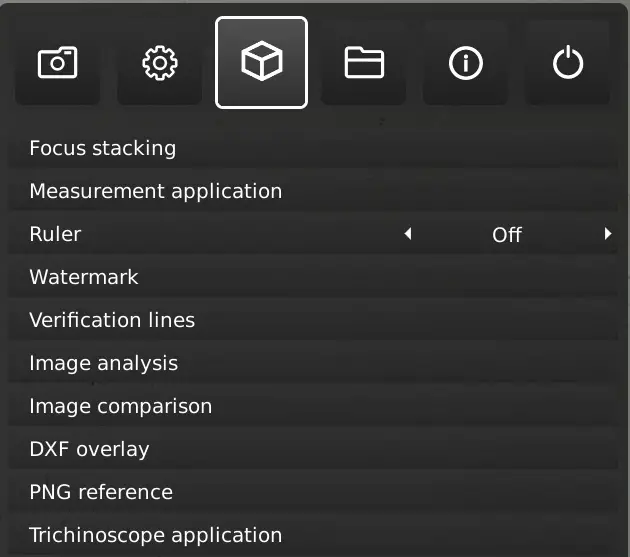Launch Trichinoscope application
Viewport: 630px width, 557px height.
pyautogui.click(x=156, y=535)
